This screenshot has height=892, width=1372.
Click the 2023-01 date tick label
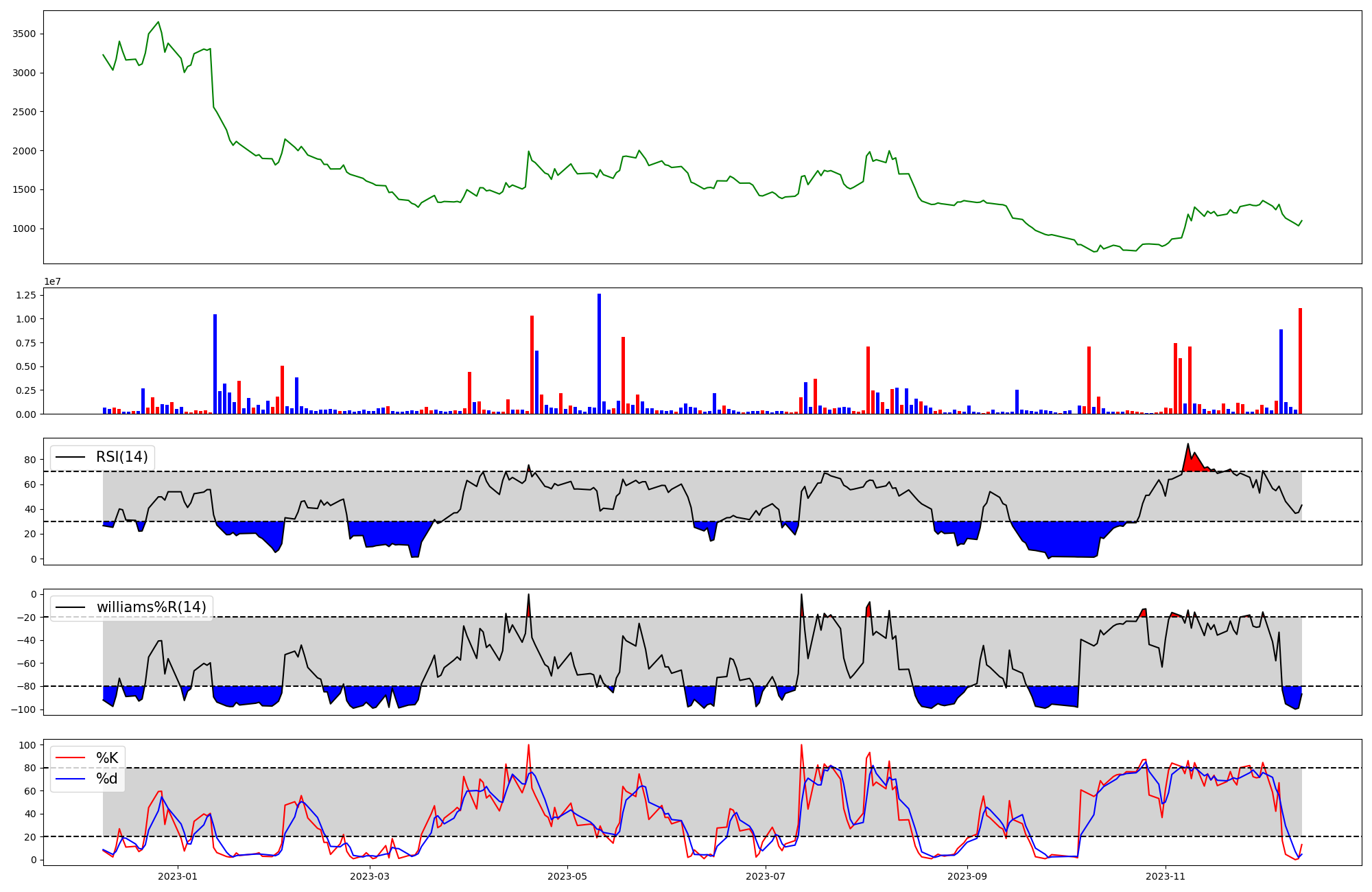(178, 876)
